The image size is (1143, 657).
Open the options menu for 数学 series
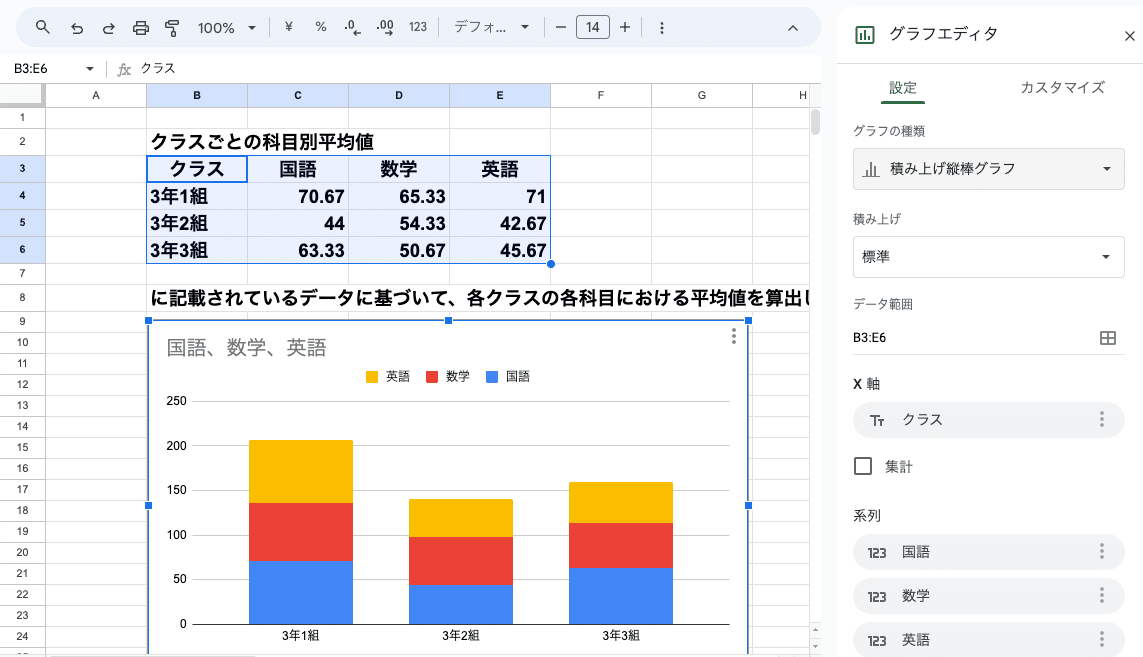click(x=1101, y=595)
